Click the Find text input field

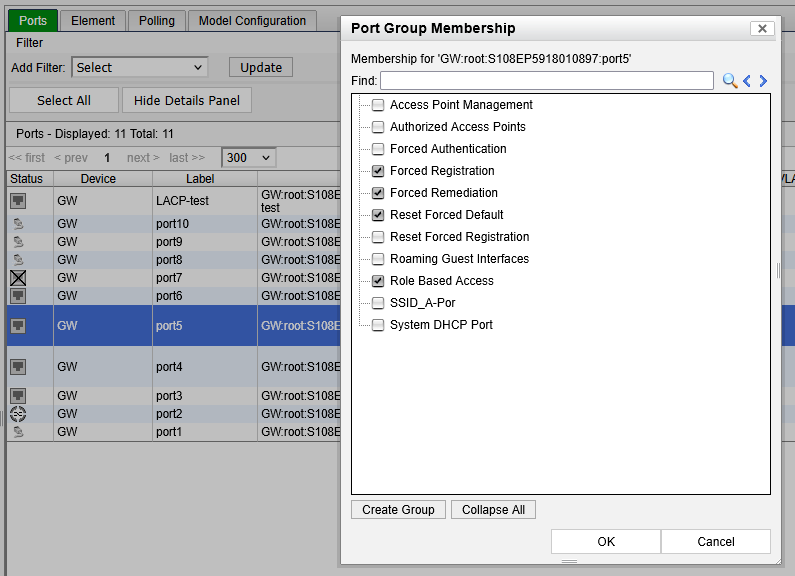tap(546, 81)
